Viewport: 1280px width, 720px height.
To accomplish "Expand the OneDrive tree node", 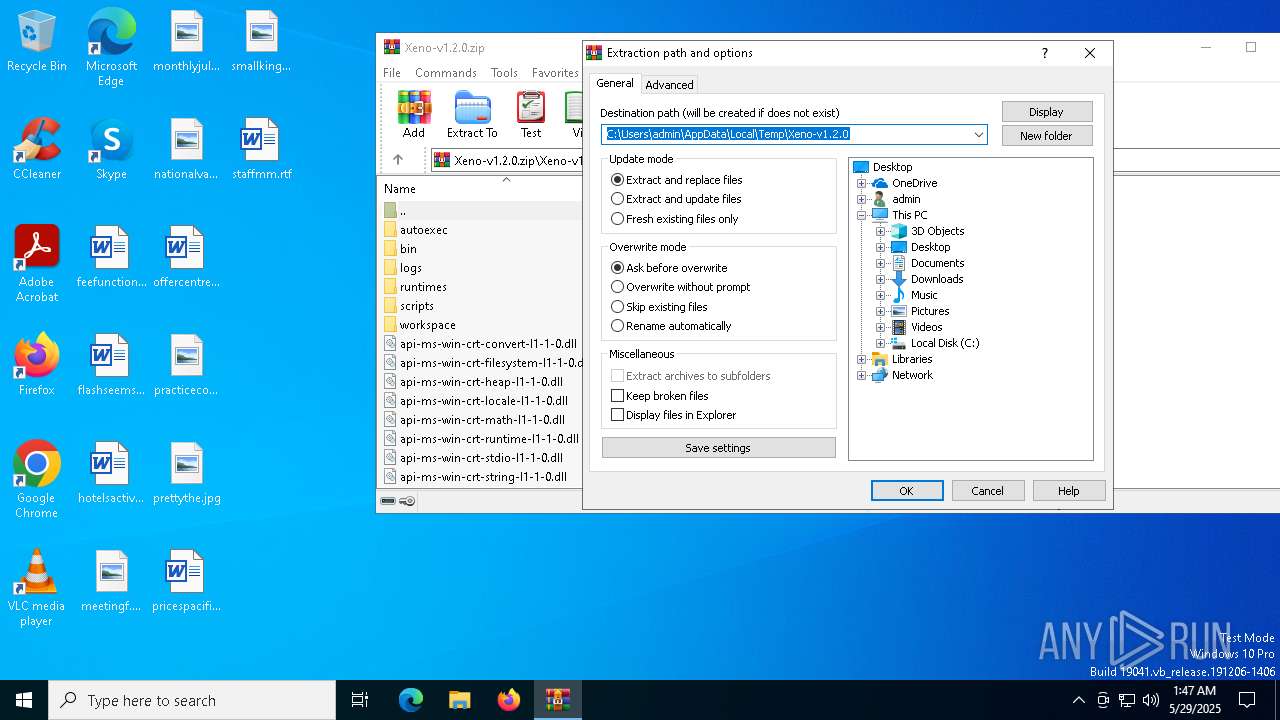I will coord(861,184).
